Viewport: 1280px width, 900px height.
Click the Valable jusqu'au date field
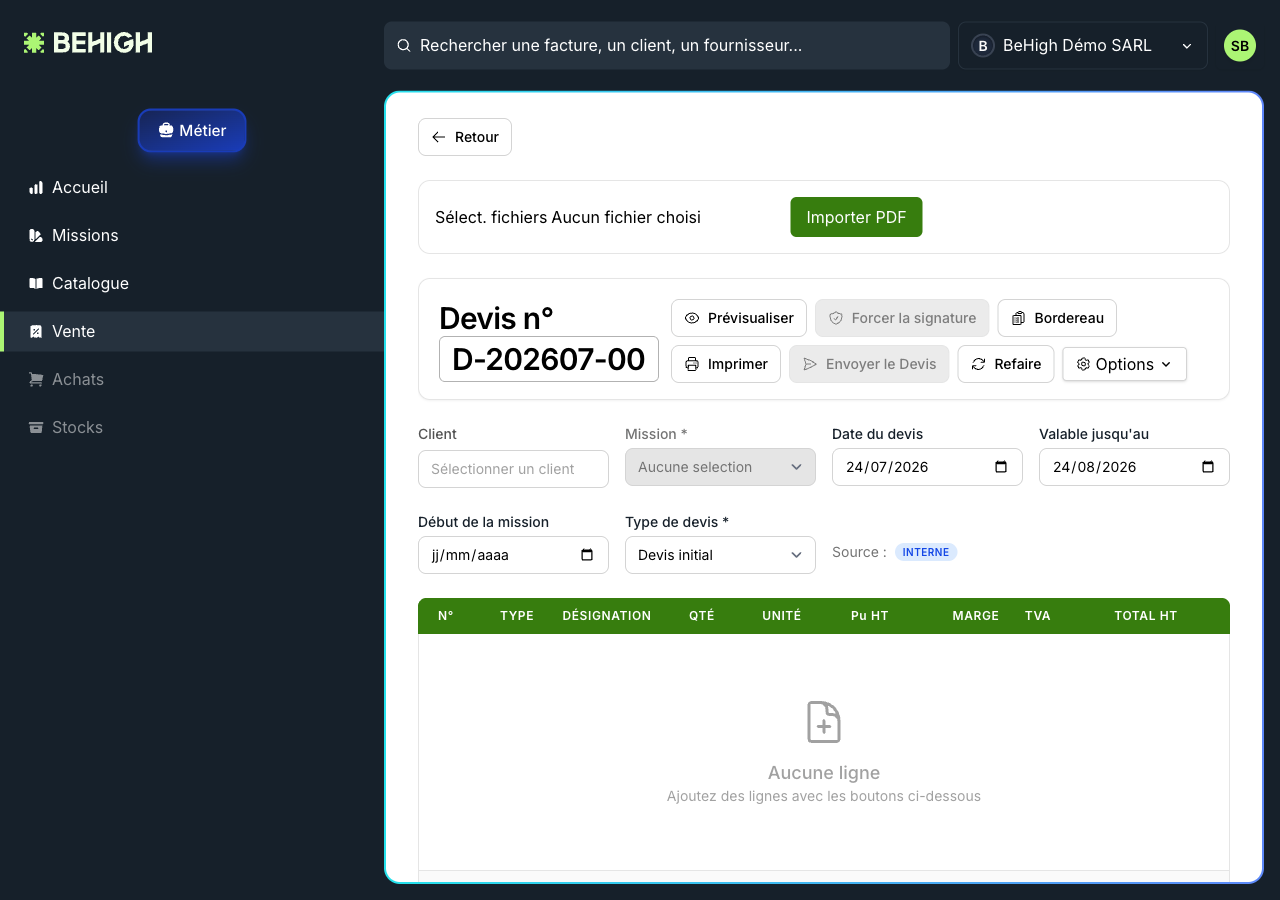pos(1134,467)
